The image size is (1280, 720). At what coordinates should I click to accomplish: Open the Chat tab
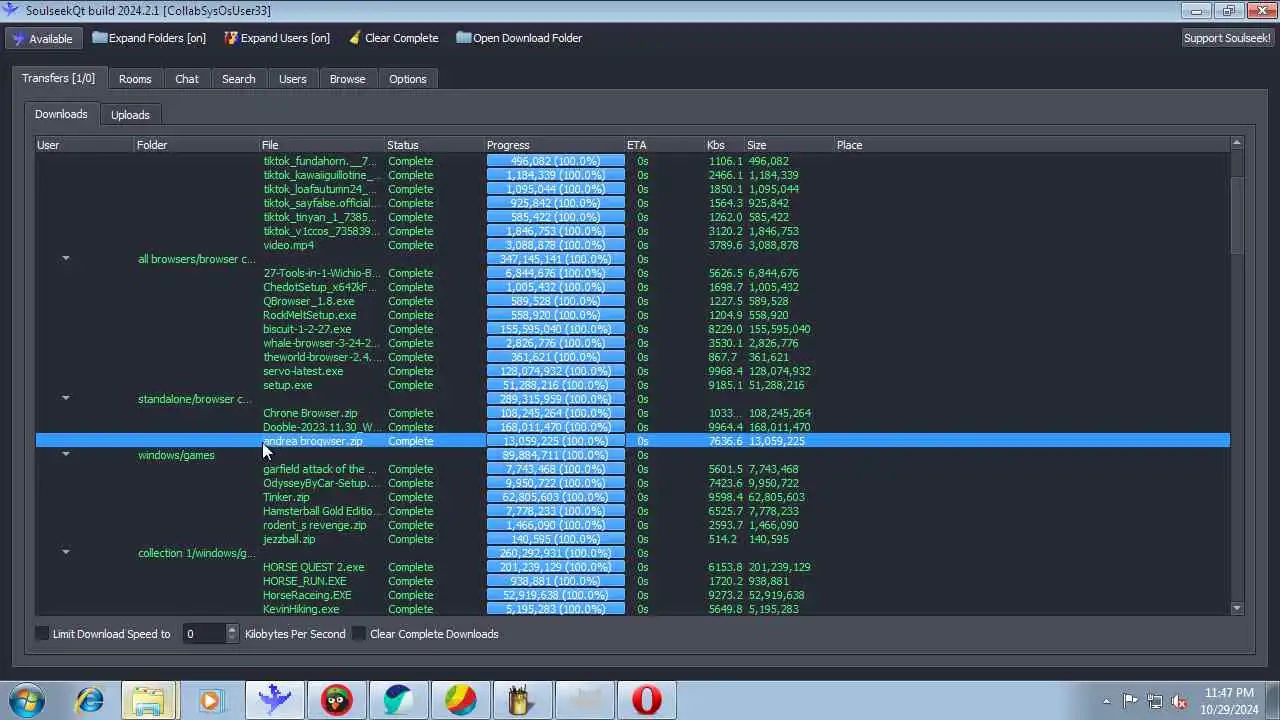(x=187, y=79)
